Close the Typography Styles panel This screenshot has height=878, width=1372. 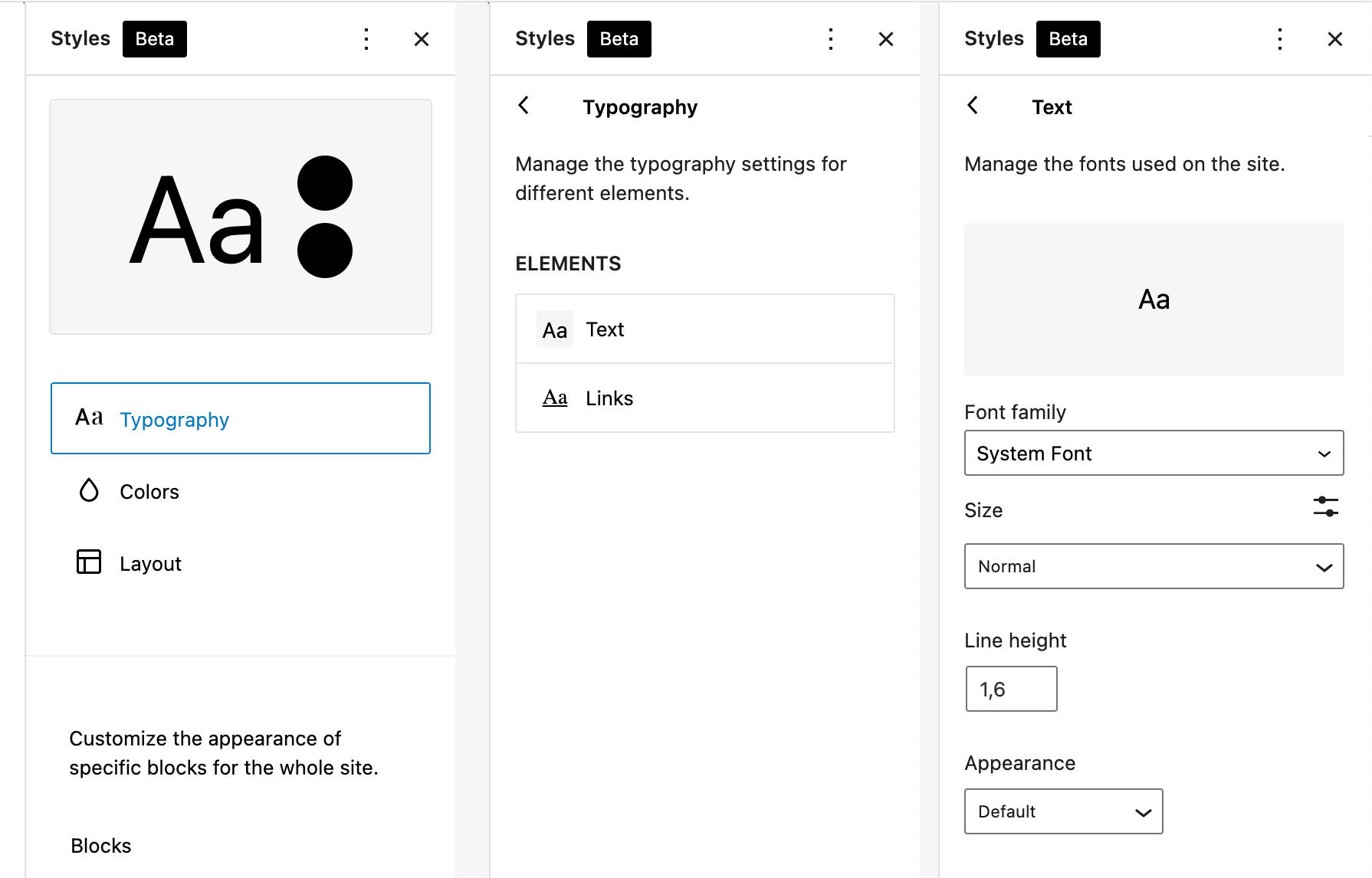coord(886,39)
